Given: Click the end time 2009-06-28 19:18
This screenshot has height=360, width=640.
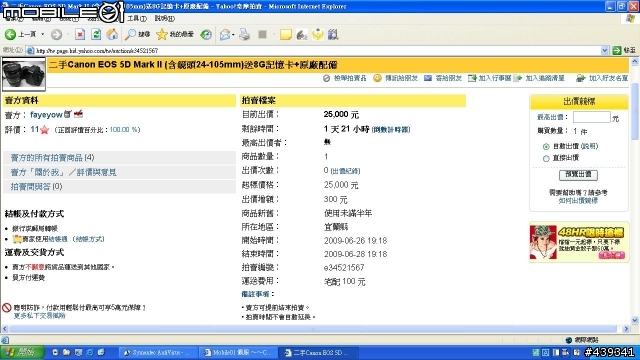Looking at the screenshot, I should (356, 254).
